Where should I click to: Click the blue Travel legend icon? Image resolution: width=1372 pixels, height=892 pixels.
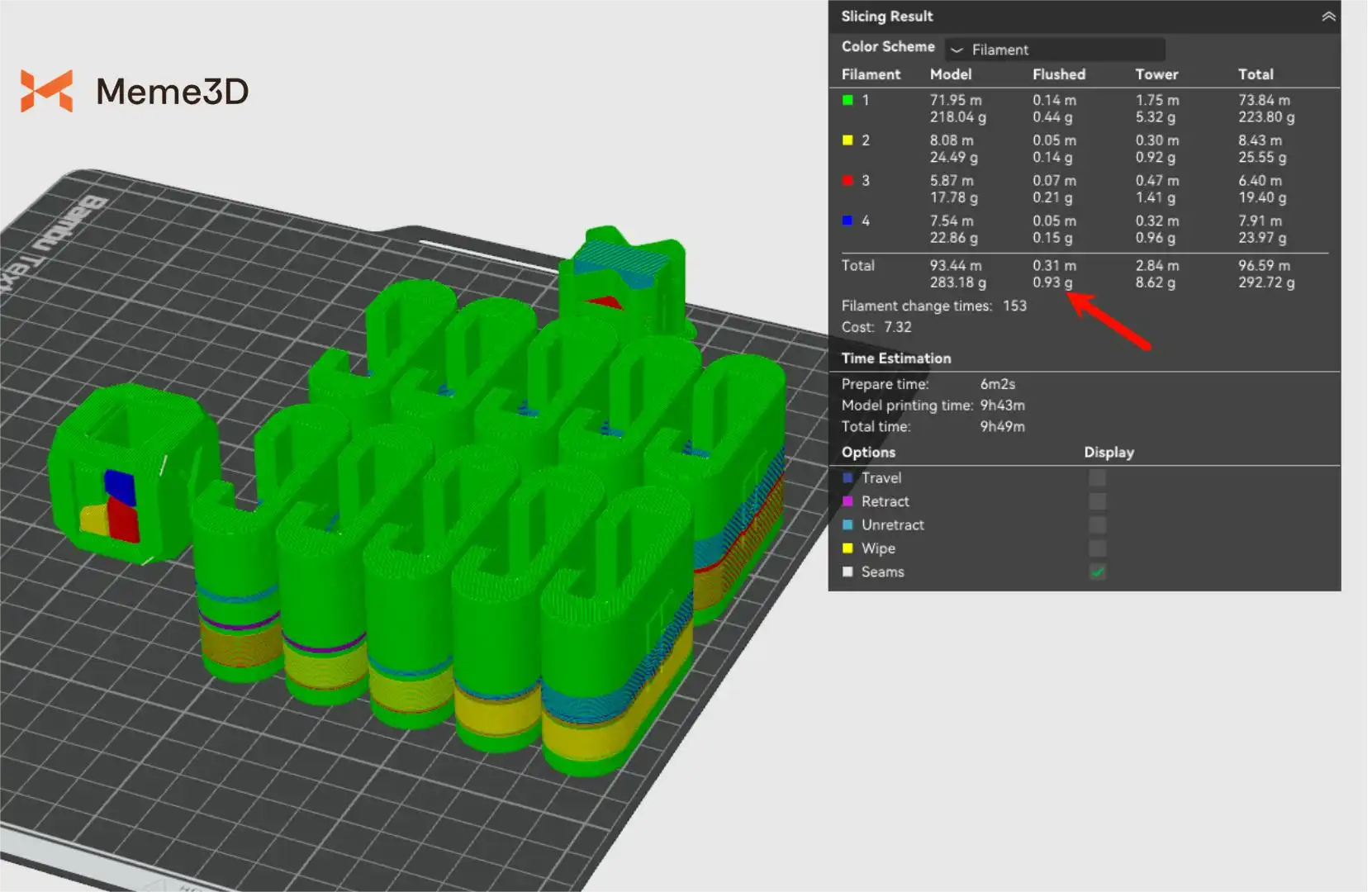[x=847, y=478]
